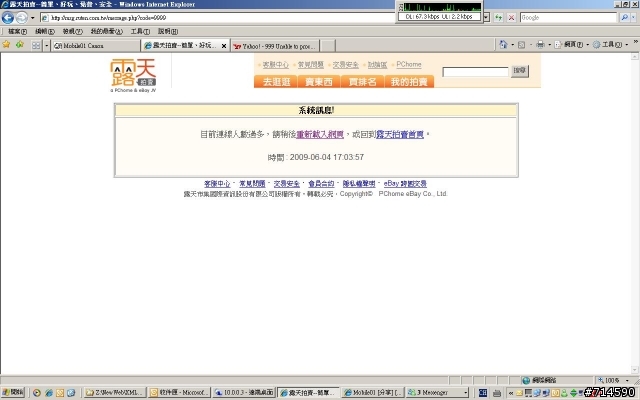This screenshot has height=400, width=640.
Task: Open 常見問題 link in top navigation
Action: pos(311,64)
